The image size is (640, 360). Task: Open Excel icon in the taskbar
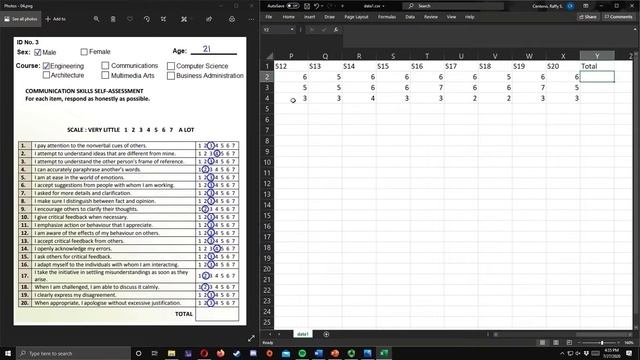[384, 353]
